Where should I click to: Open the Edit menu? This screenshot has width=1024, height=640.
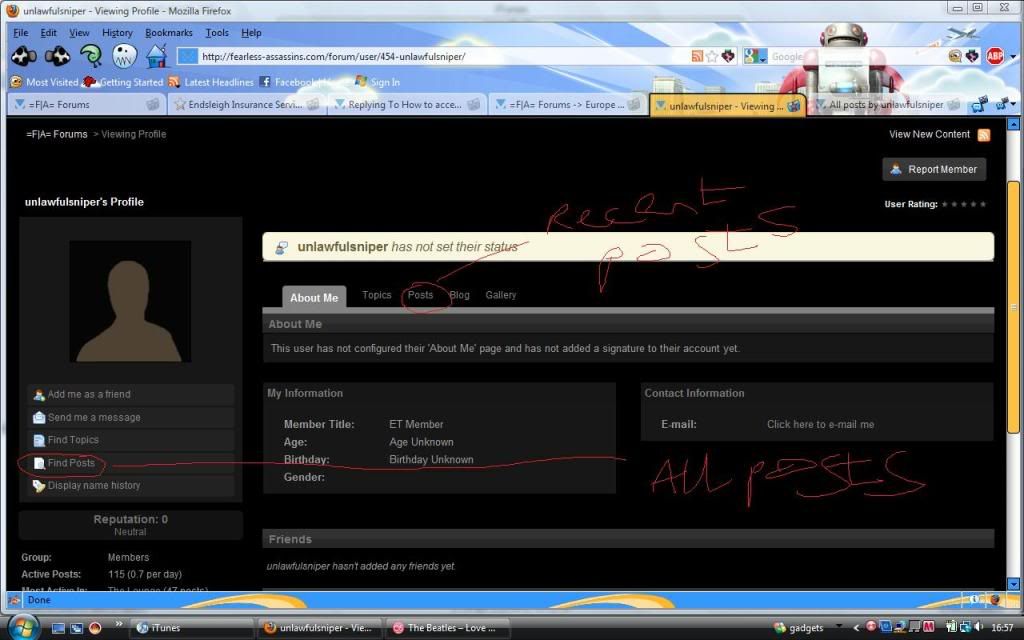[48, 33]
